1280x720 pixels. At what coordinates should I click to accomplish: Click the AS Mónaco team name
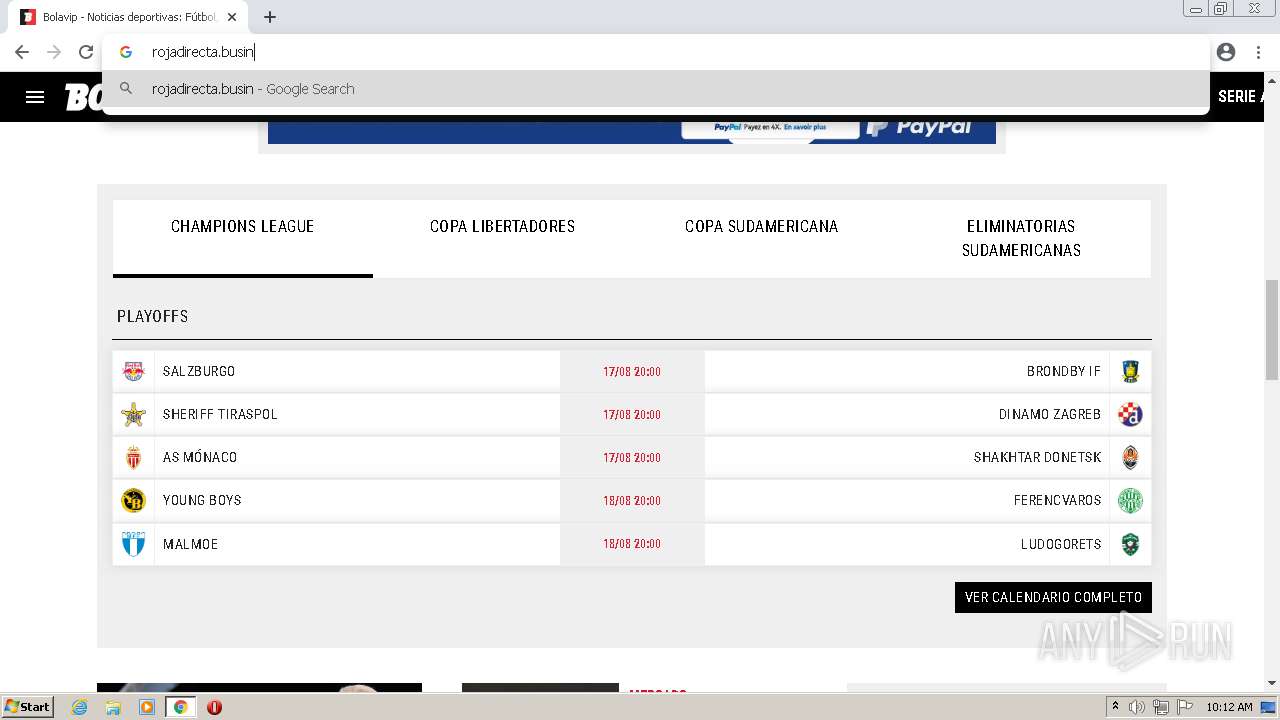[x=200, y=457]
